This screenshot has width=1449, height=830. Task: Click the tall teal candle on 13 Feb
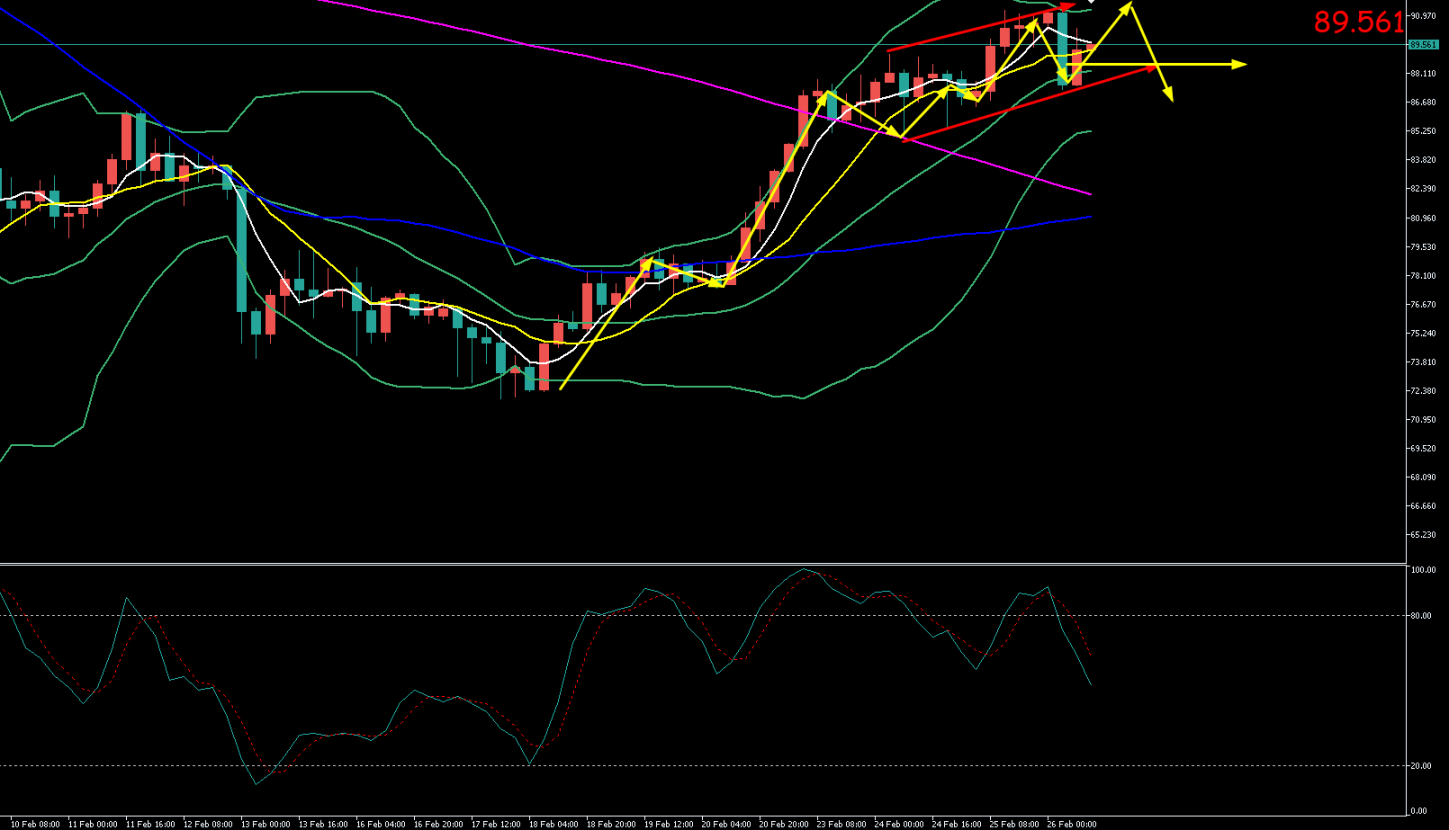242,250
